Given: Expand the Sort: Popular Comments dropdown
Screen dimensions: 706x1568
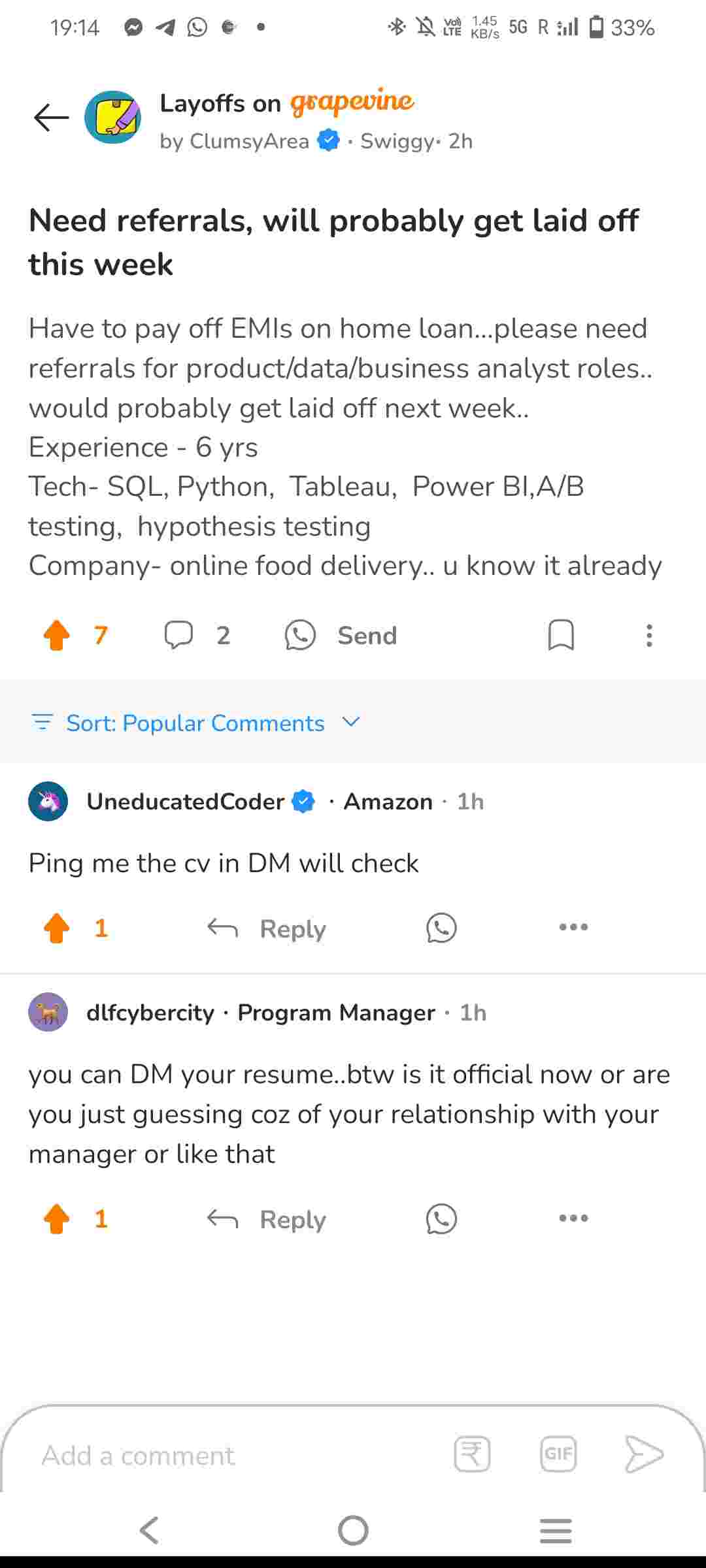Looking at the screenshot, I should [x=196, y=723].
